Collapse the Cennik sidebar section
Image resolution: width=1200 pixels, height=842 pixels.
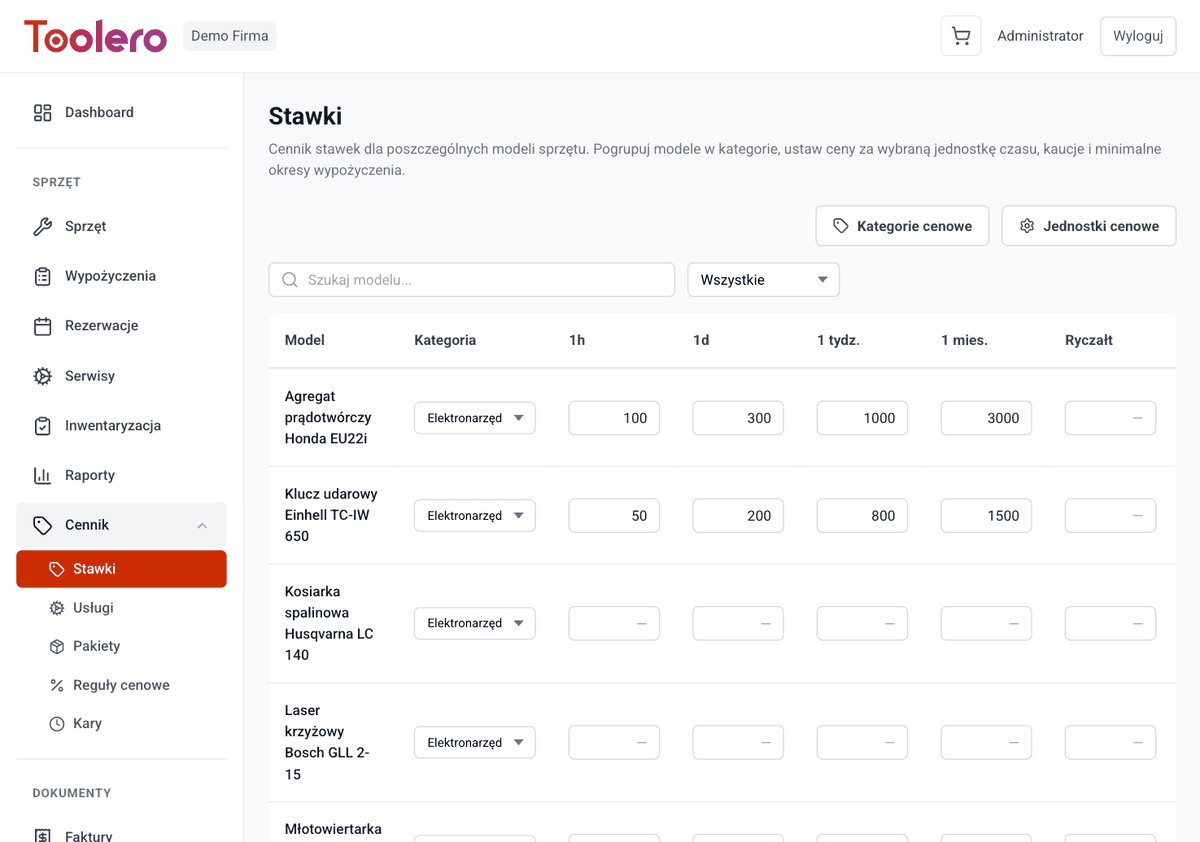point(202,525)
